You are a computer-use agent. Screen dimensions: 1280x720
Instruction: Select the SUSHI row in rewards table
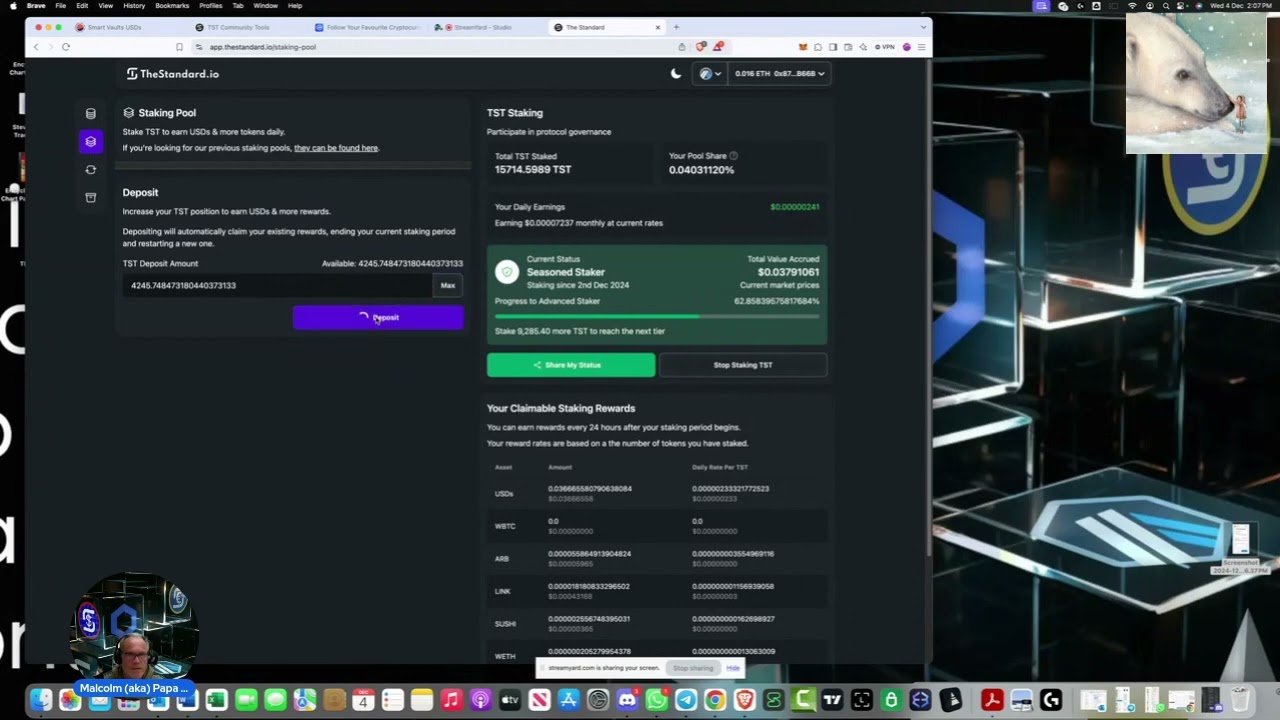[x=657, y=623]
